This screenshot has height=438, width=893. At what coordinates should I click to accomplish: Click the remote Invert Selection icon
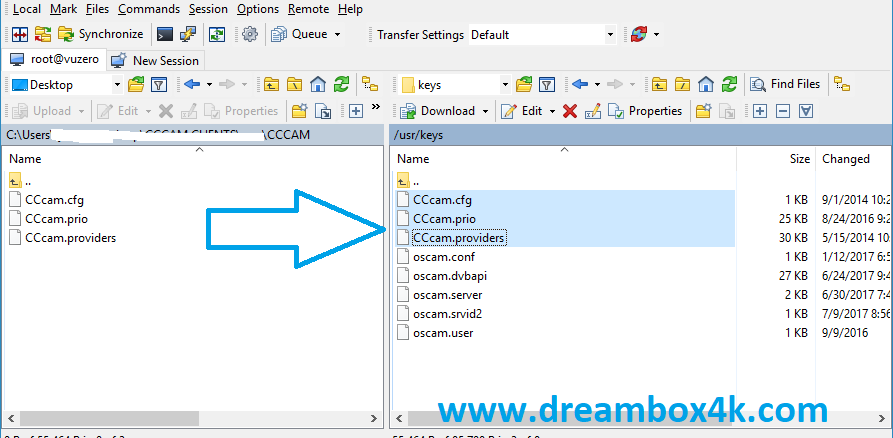(x=806, y=111)
